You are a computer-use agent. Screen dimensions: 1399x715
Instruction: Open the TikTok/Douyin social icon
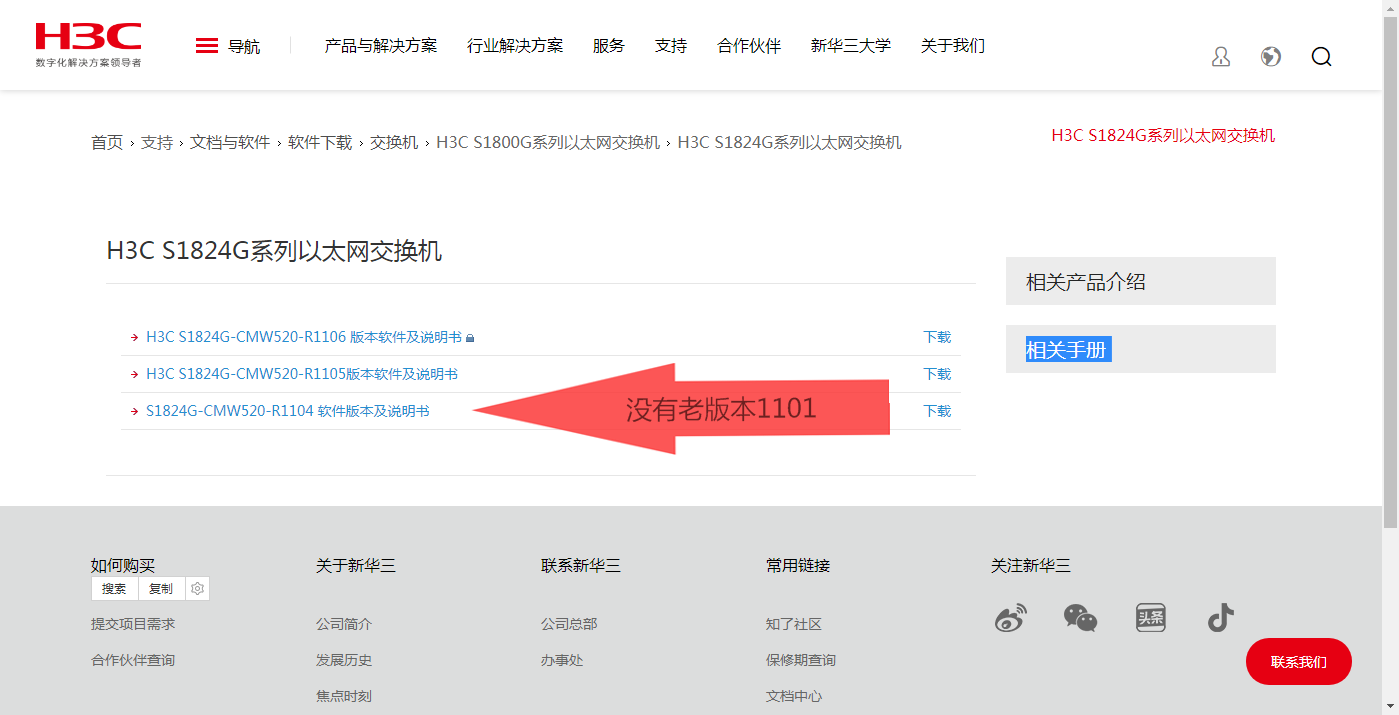coord(1220,618)
